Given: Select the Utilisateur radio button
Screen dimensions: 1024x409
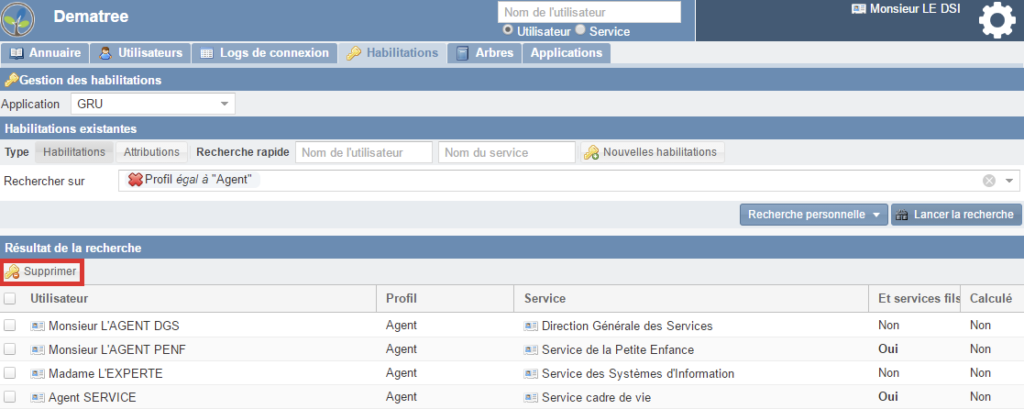Looking at the screenshot, I should (x=507, y=31).
